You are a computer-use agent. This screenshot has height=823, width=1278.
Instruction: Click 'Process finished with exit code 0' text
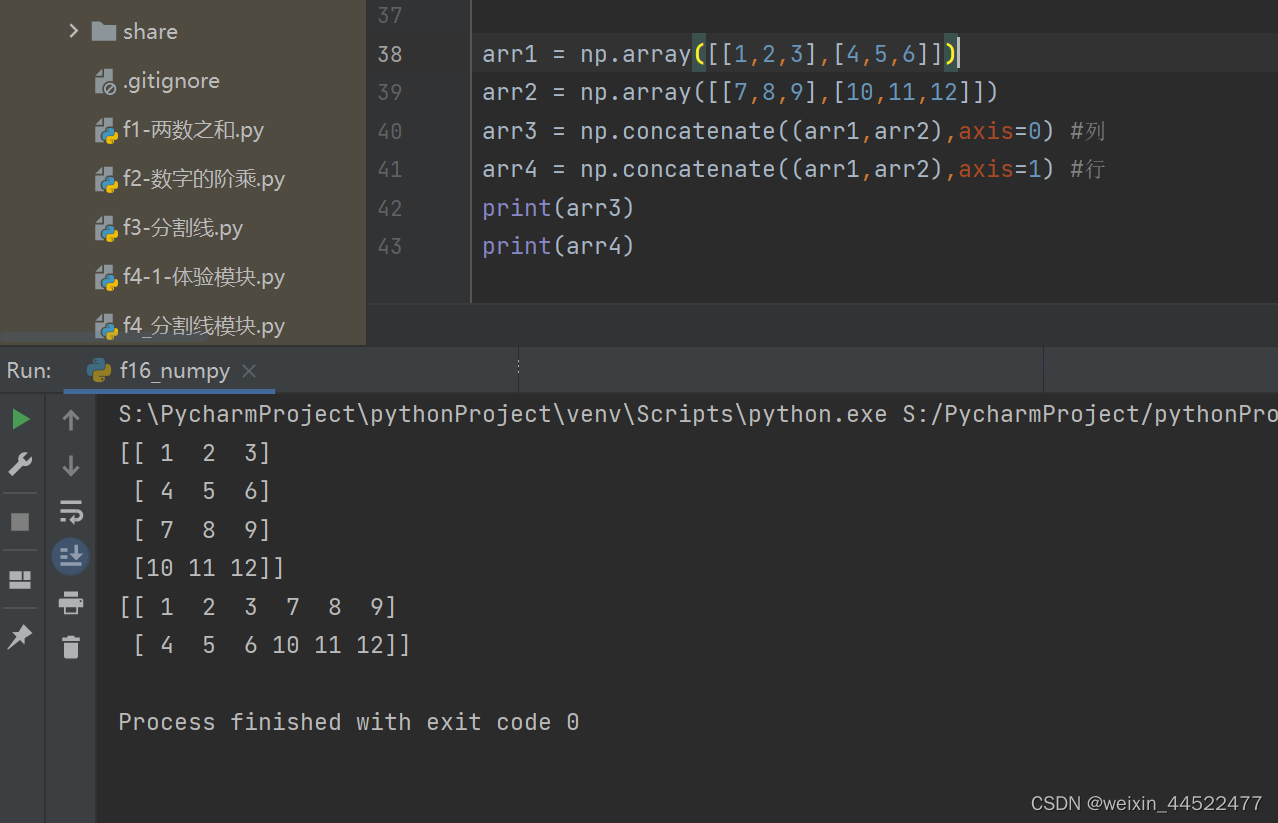point(348,722)
